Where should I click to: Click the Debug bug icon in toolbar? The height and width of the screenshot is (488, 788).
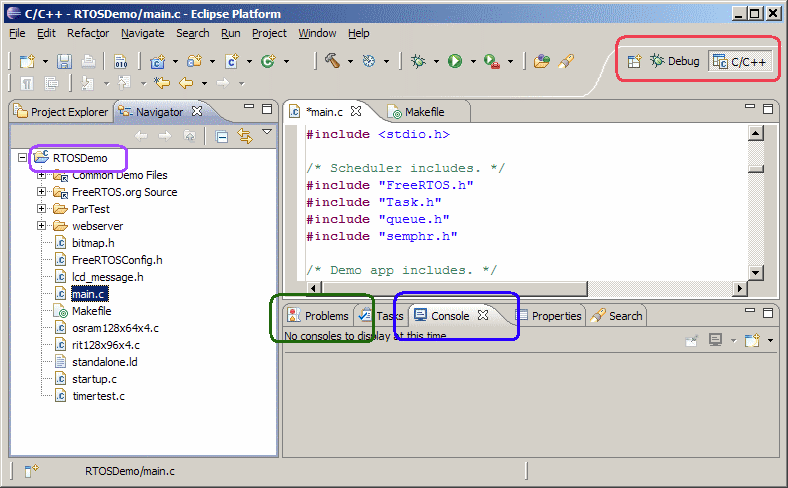(418, 61)
